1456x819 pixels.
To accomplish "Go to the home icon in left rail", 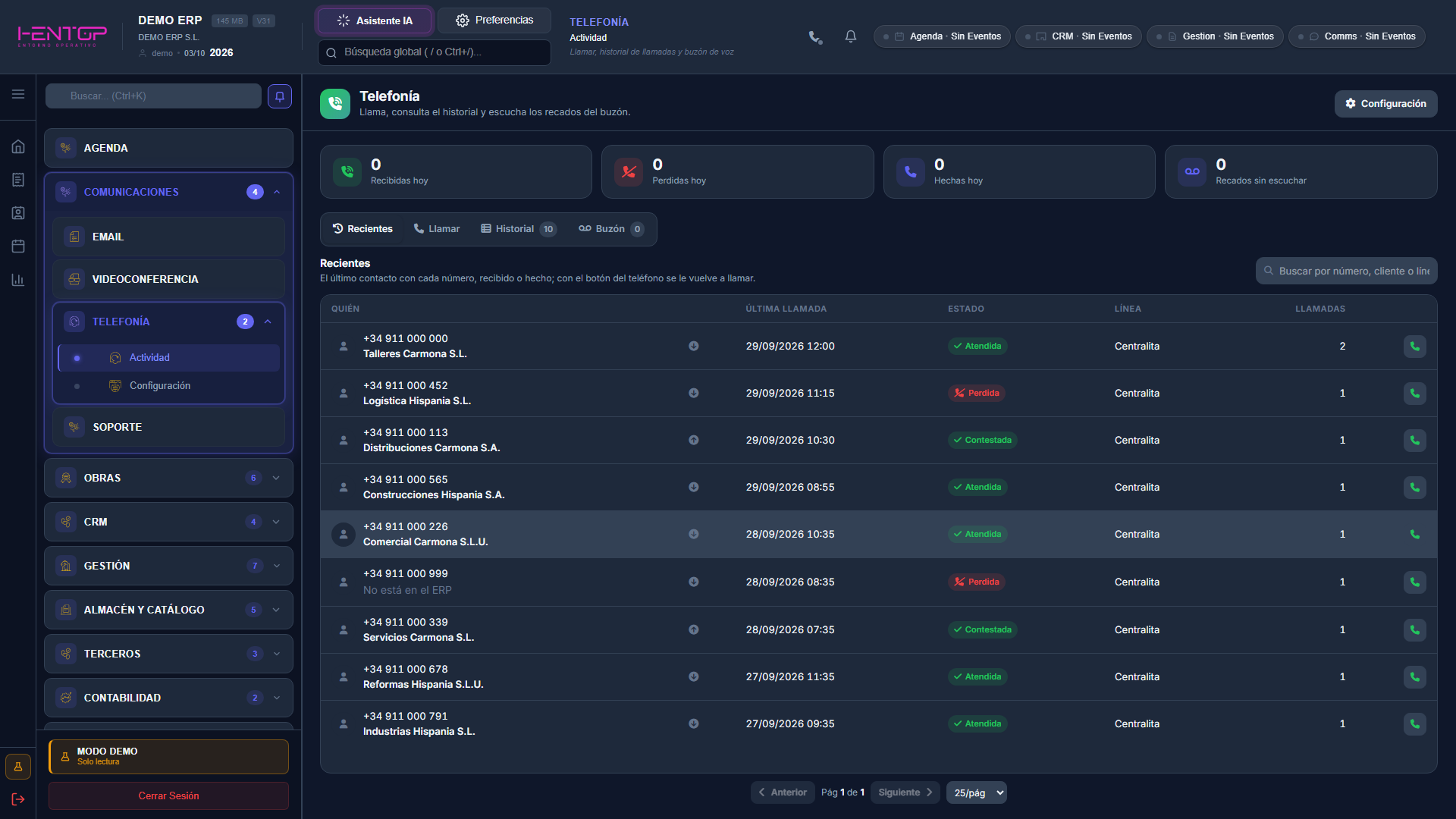I will coord(18,146).
